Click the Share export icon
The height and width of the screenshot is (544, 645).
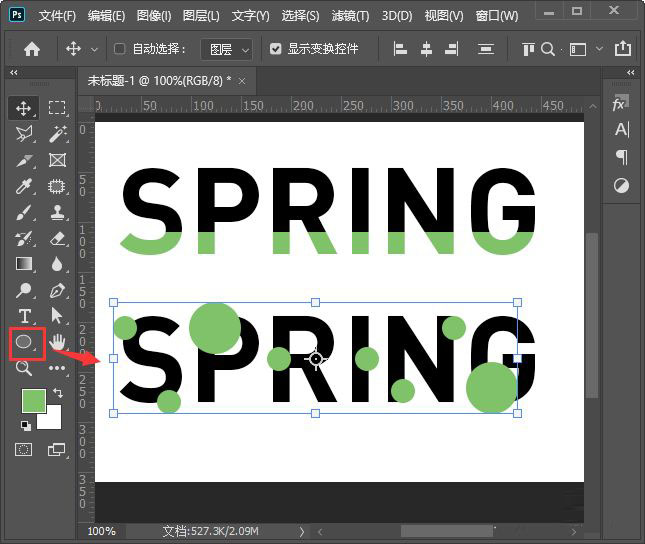pos(623,49)
